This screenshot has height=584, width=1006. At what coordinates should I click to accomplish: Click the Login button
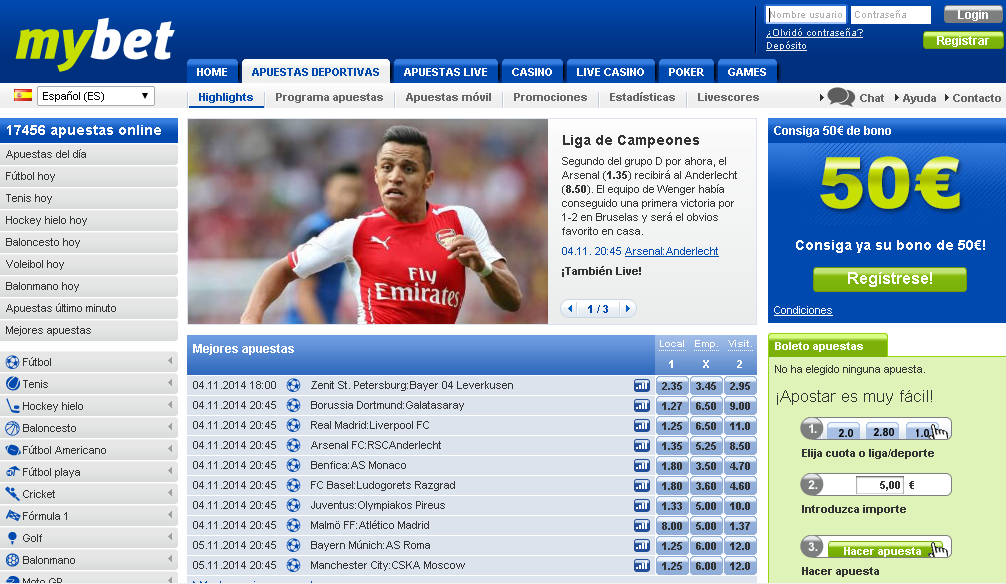(972, 15)
